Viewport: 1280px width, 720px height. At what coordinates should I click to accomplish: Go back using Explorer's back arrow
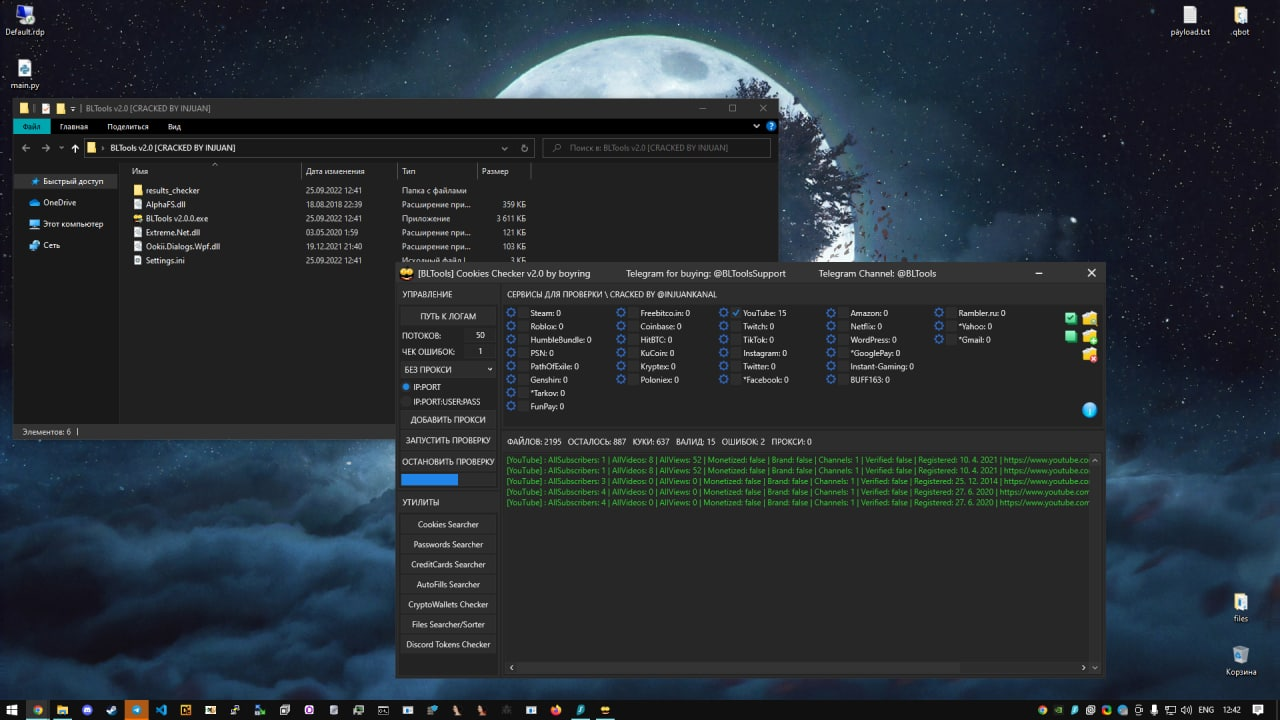click(26, 148)
